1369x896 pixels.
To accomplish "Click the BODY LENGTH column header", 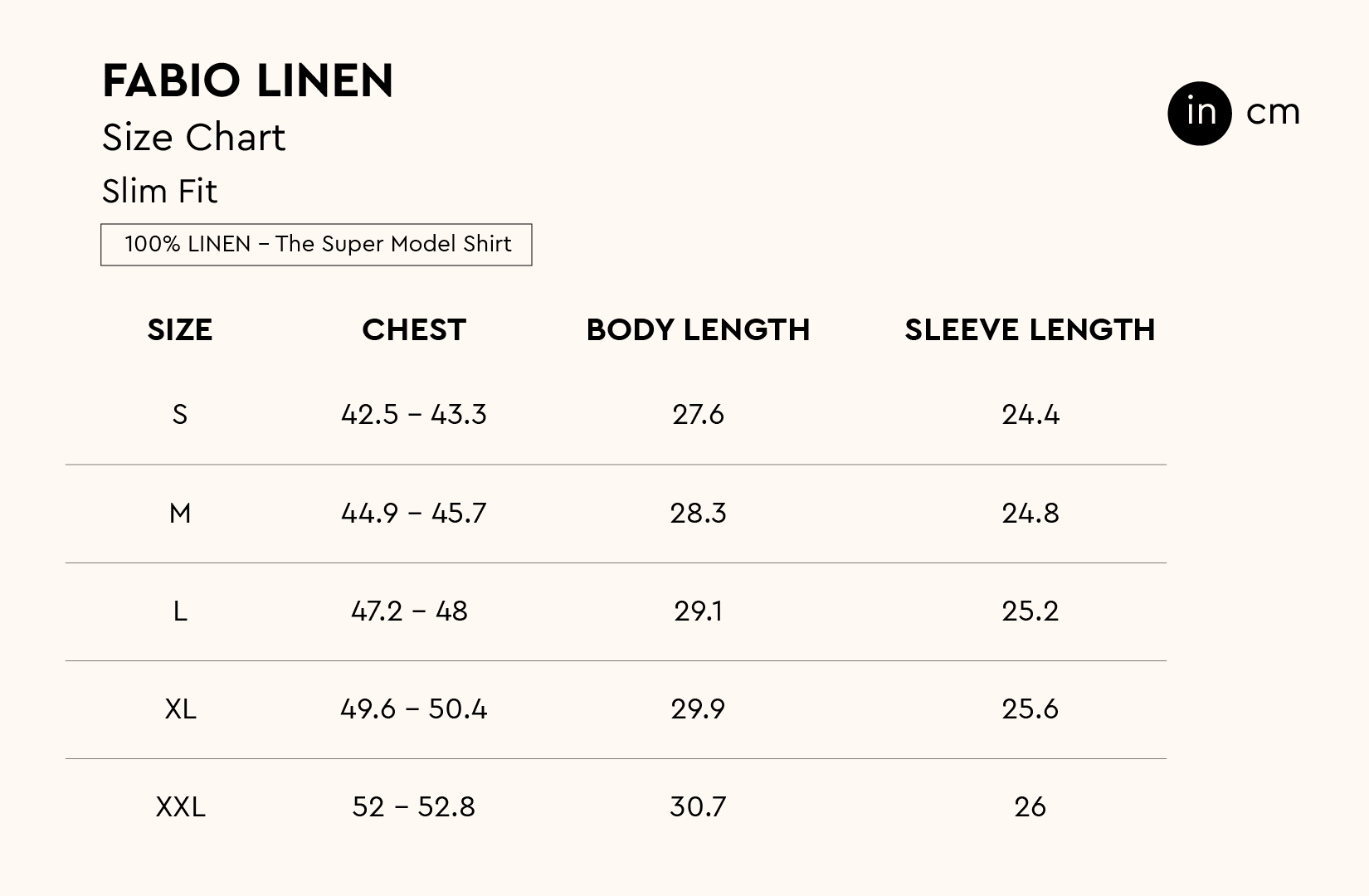I will (x=698, y=330).
